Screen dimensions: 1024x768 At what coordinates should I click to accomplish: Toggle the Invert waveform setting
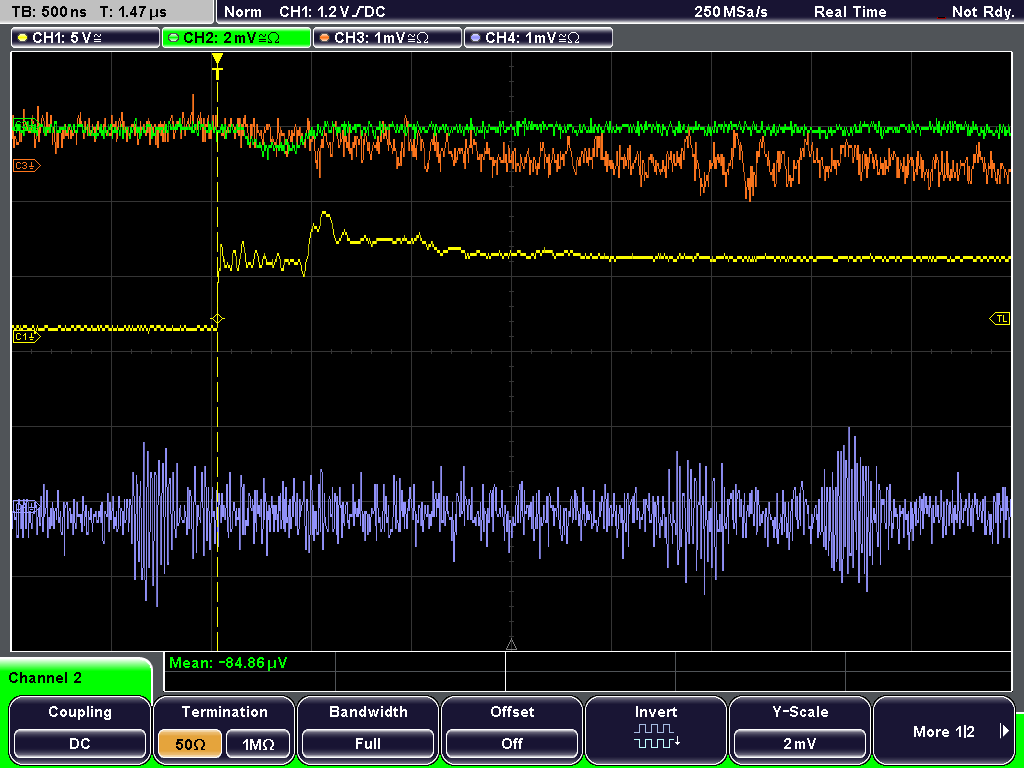tap(656, 729)
